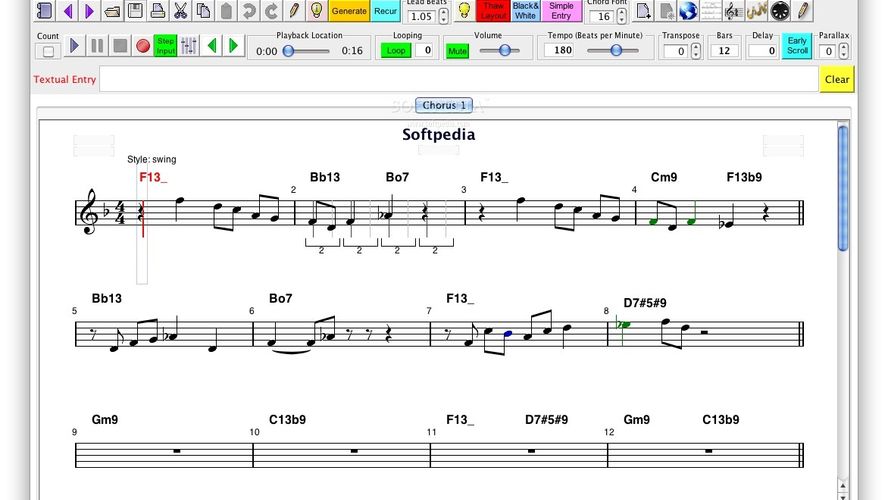888x500 pixels.
Task: Toggle the green Mute button
Action: pyautogui.click(x=457, y=51)
